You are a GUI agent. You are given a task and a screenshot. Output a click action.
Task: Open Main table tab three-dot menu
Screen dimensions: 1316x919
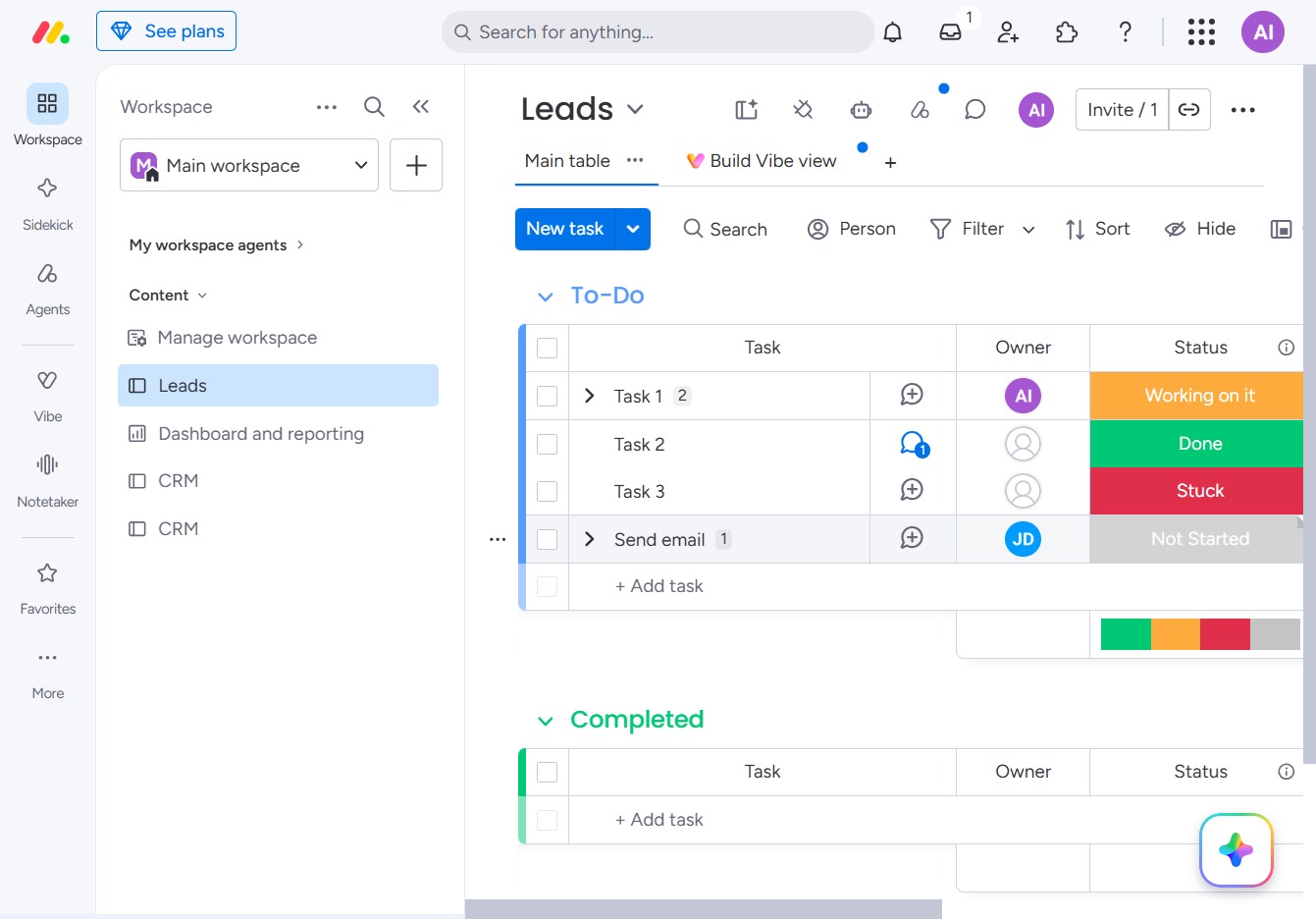click(x=635, y=160)
